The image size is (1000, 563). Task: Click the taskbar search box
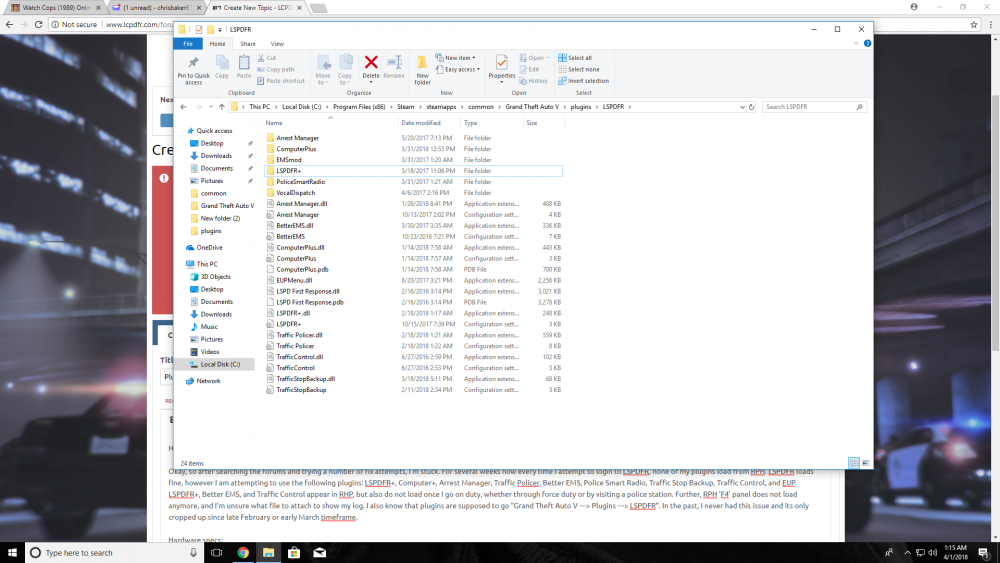(x=115, y=553)
